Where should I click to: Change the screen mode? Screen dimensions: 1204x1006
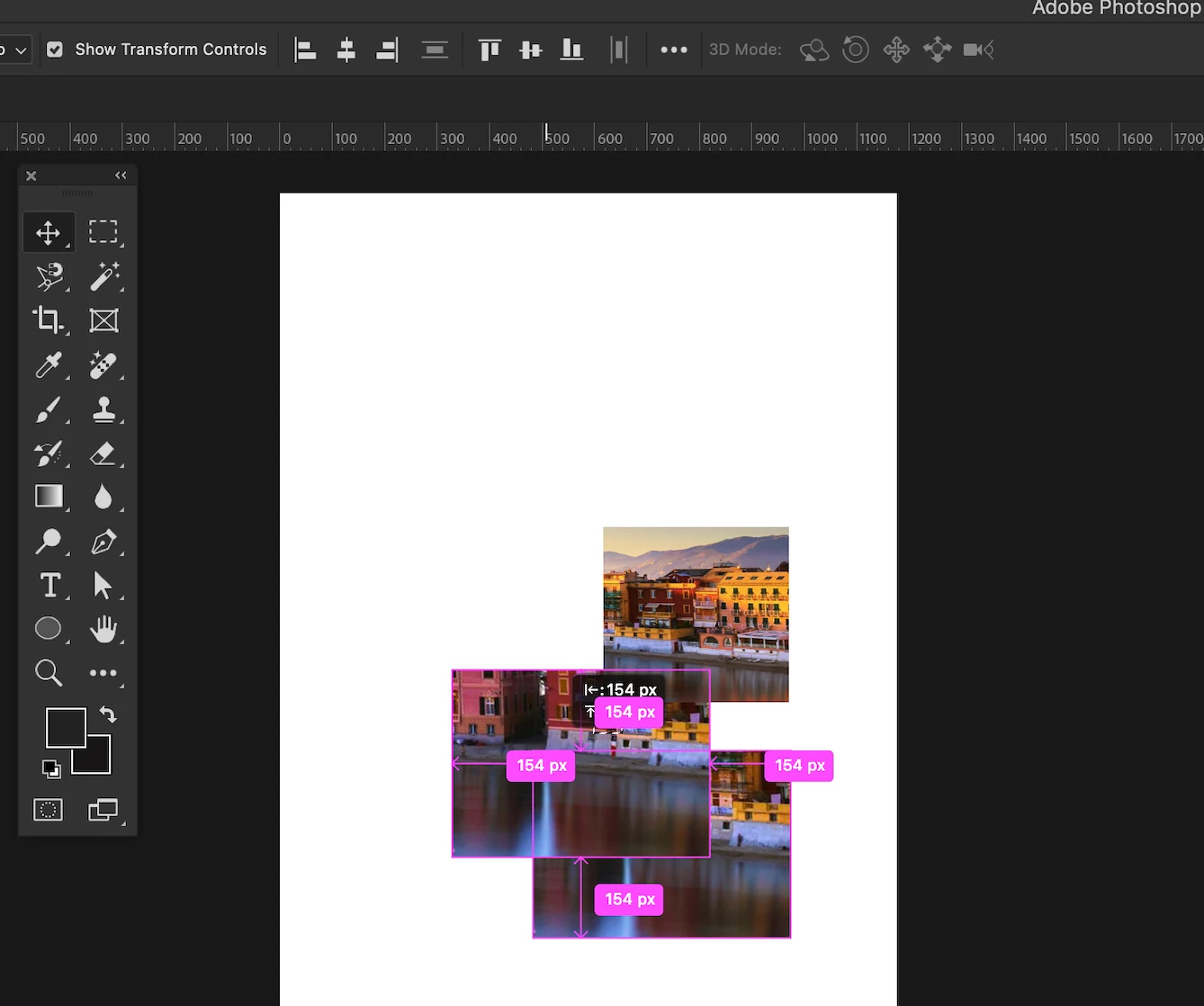click(x=103, y=810)
